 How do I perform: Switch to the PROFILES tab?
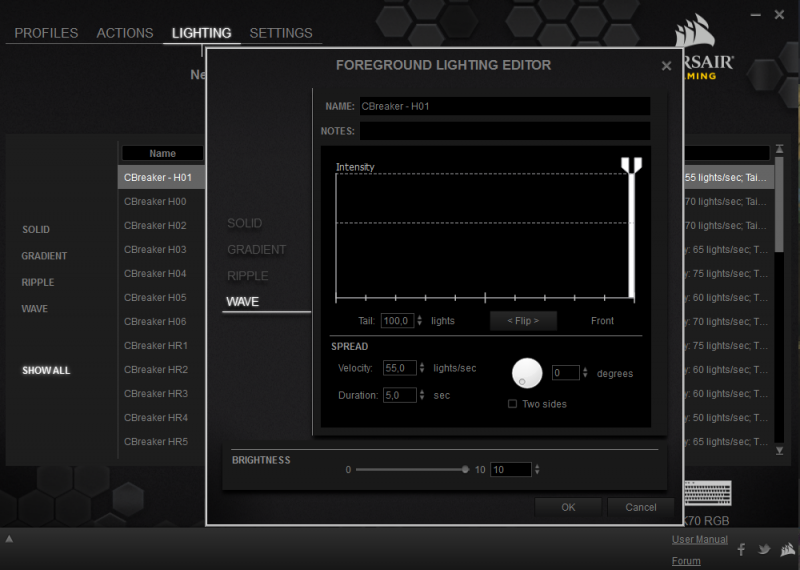click(x=46, y=33)
